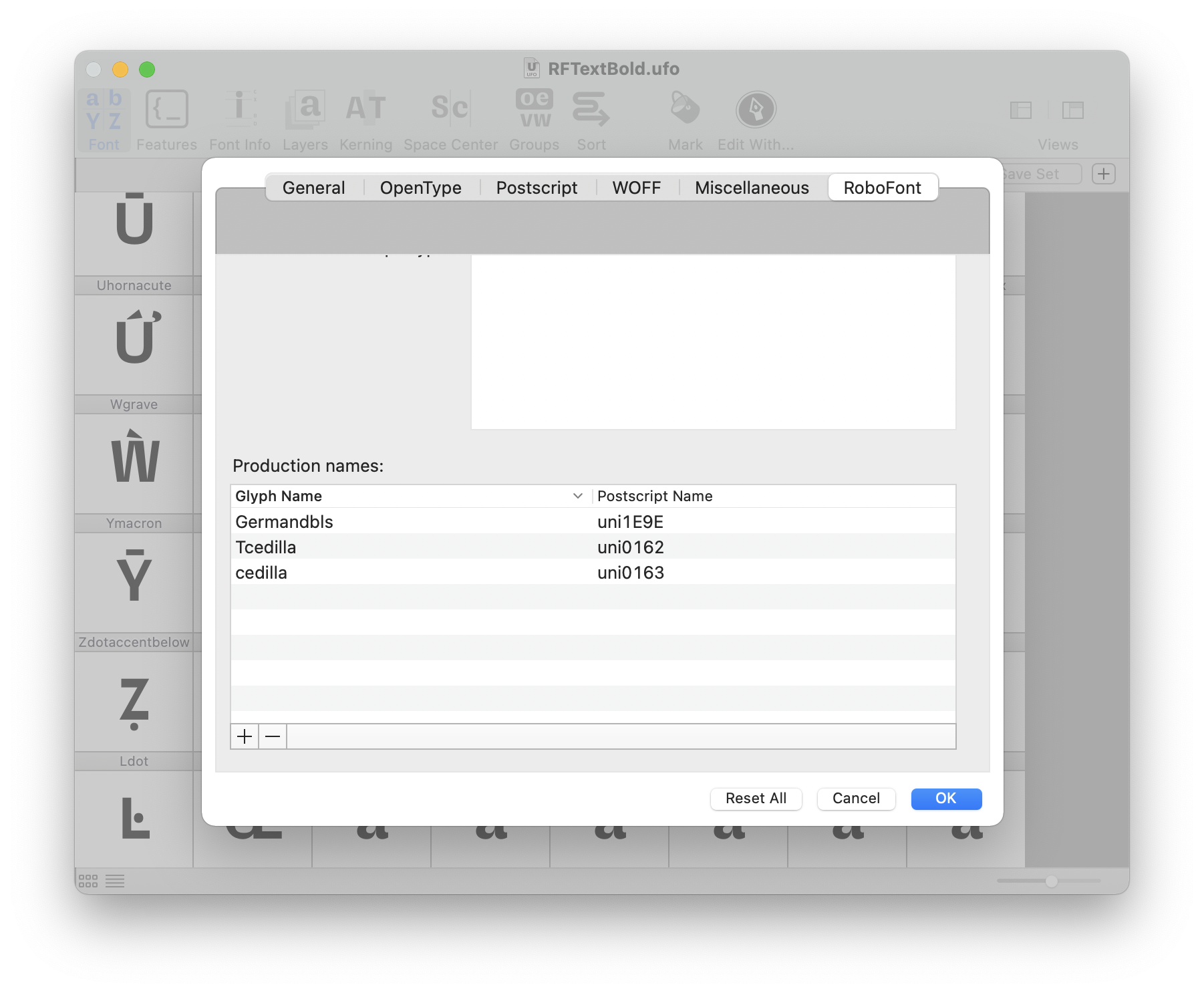Confirm with the OK button

[946, 799]
